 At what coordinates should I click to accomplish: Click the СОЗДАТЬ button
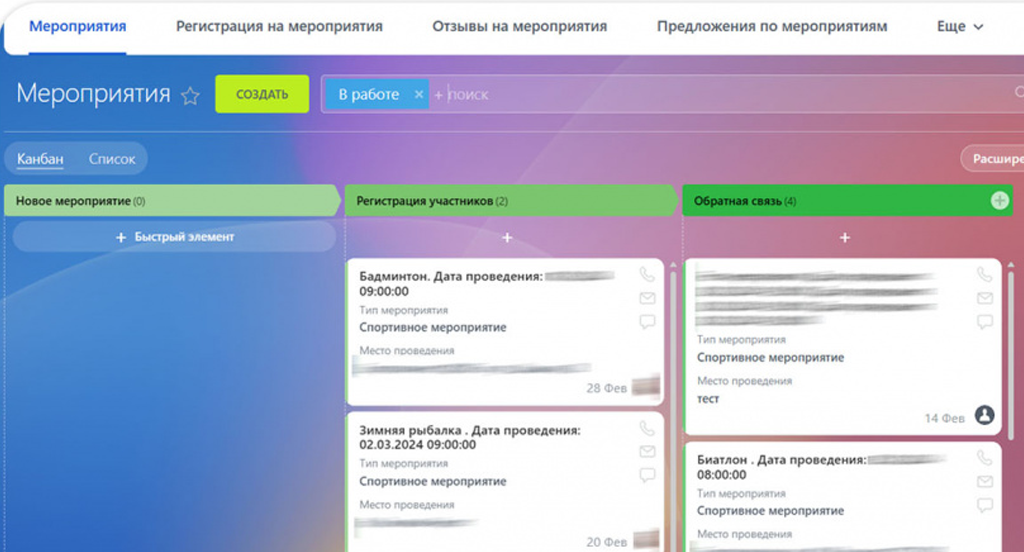262,95
